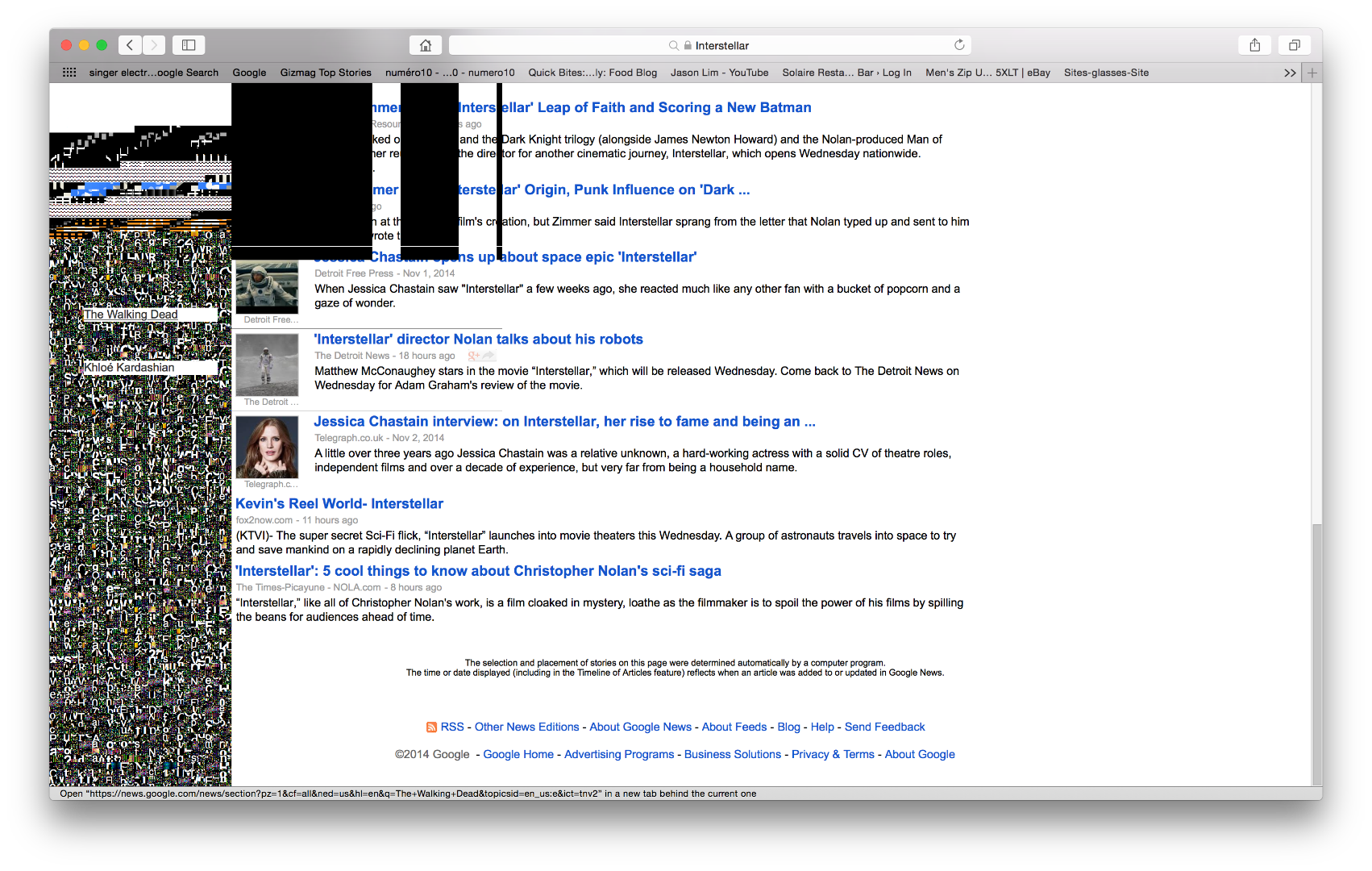Open "Origin, Punk Influence on 'Dark" headline

[x=637, y=190]
